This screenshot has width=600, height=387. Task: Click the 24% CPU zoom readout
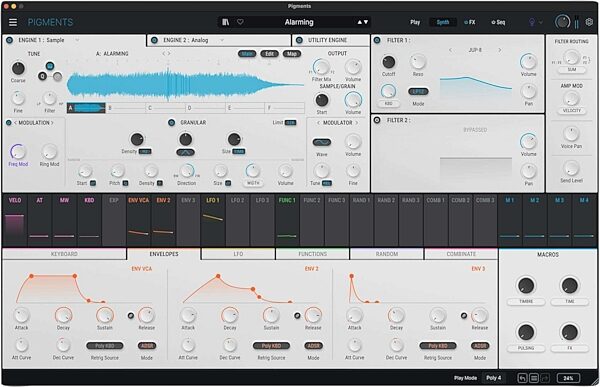(568, 378)
